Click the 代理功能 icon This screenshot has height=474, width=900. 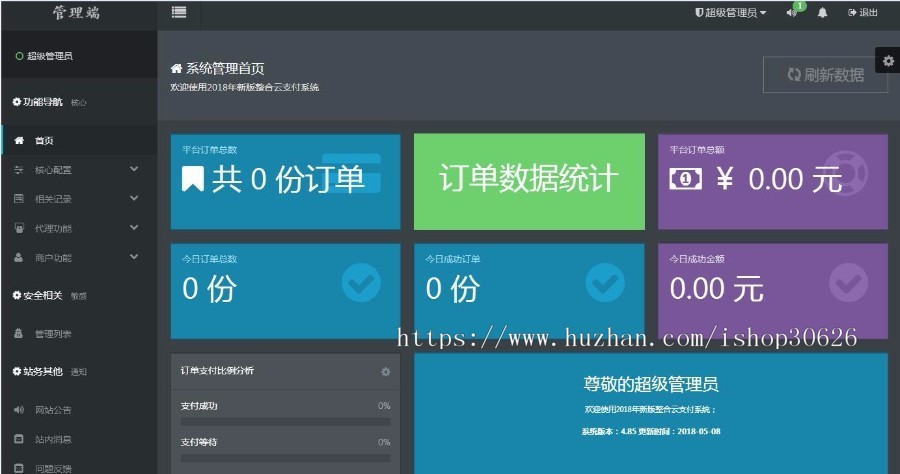point(19,228)
